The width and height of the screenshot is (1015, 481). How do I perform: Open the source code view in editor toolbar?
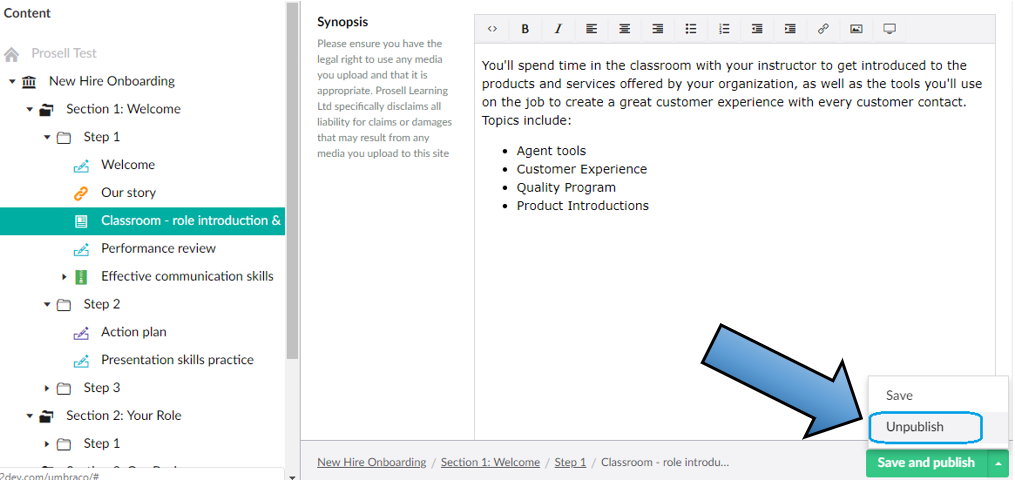click(x=492, y=29)
